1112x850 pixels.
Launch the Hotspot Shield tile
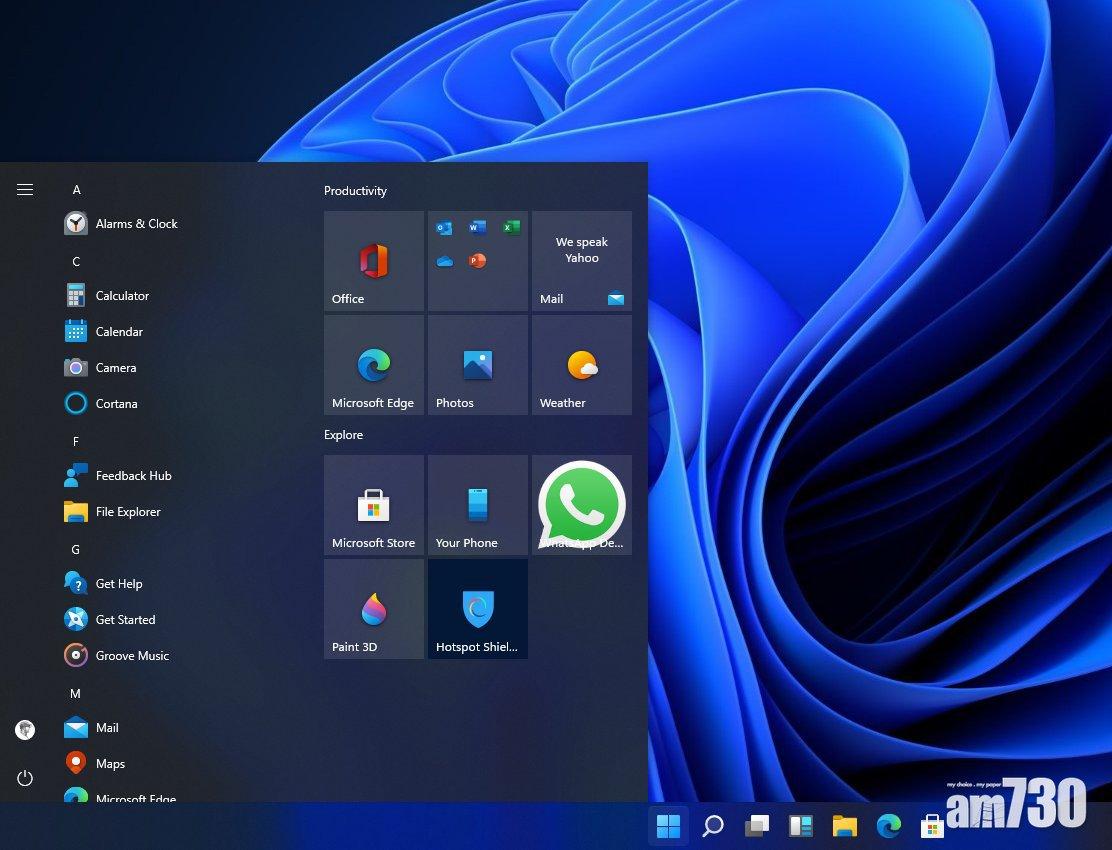(x=477, y=609)
